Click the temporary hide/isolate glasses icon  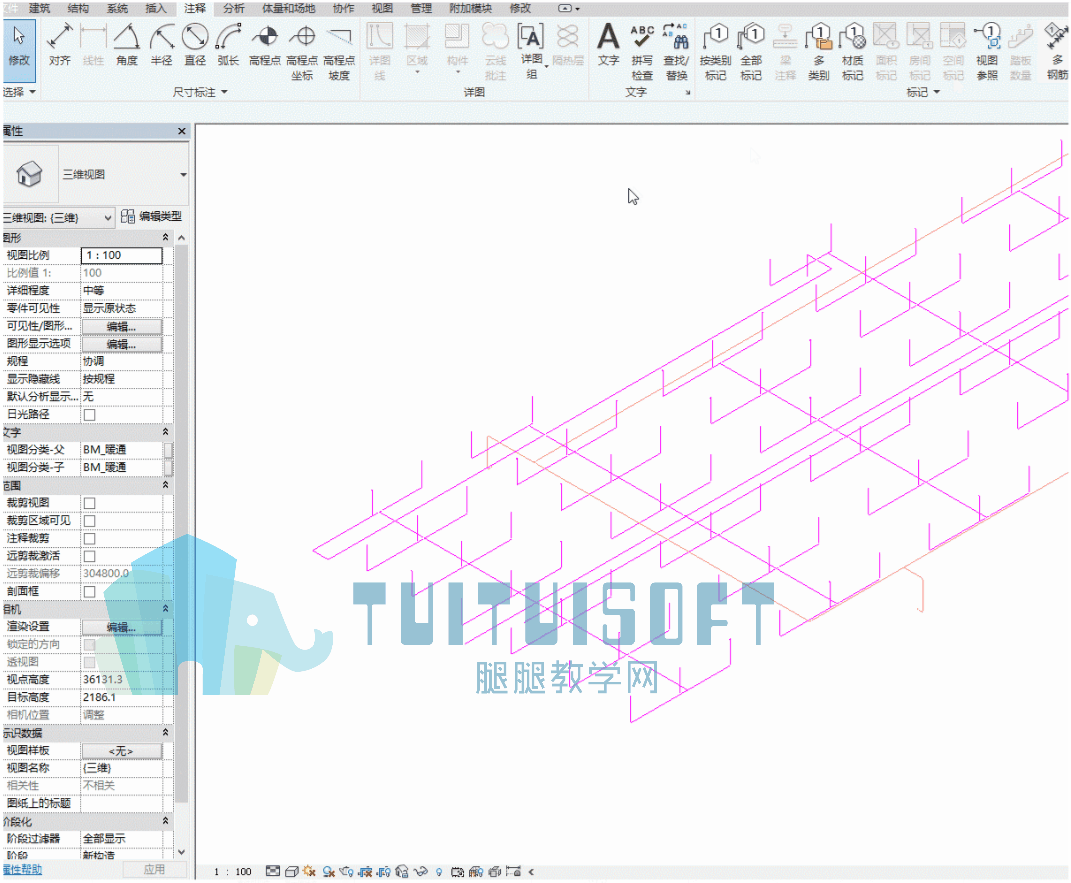click(x=420, y=871)
